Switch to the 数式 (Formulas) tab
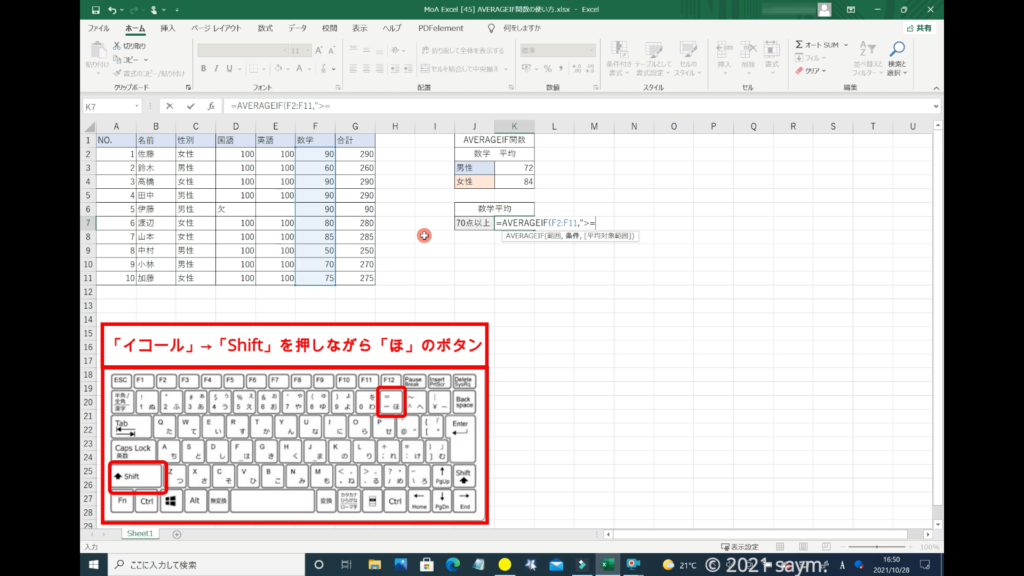The height and width of the screenshot is (576, 1024). click(x=265, y=28)
